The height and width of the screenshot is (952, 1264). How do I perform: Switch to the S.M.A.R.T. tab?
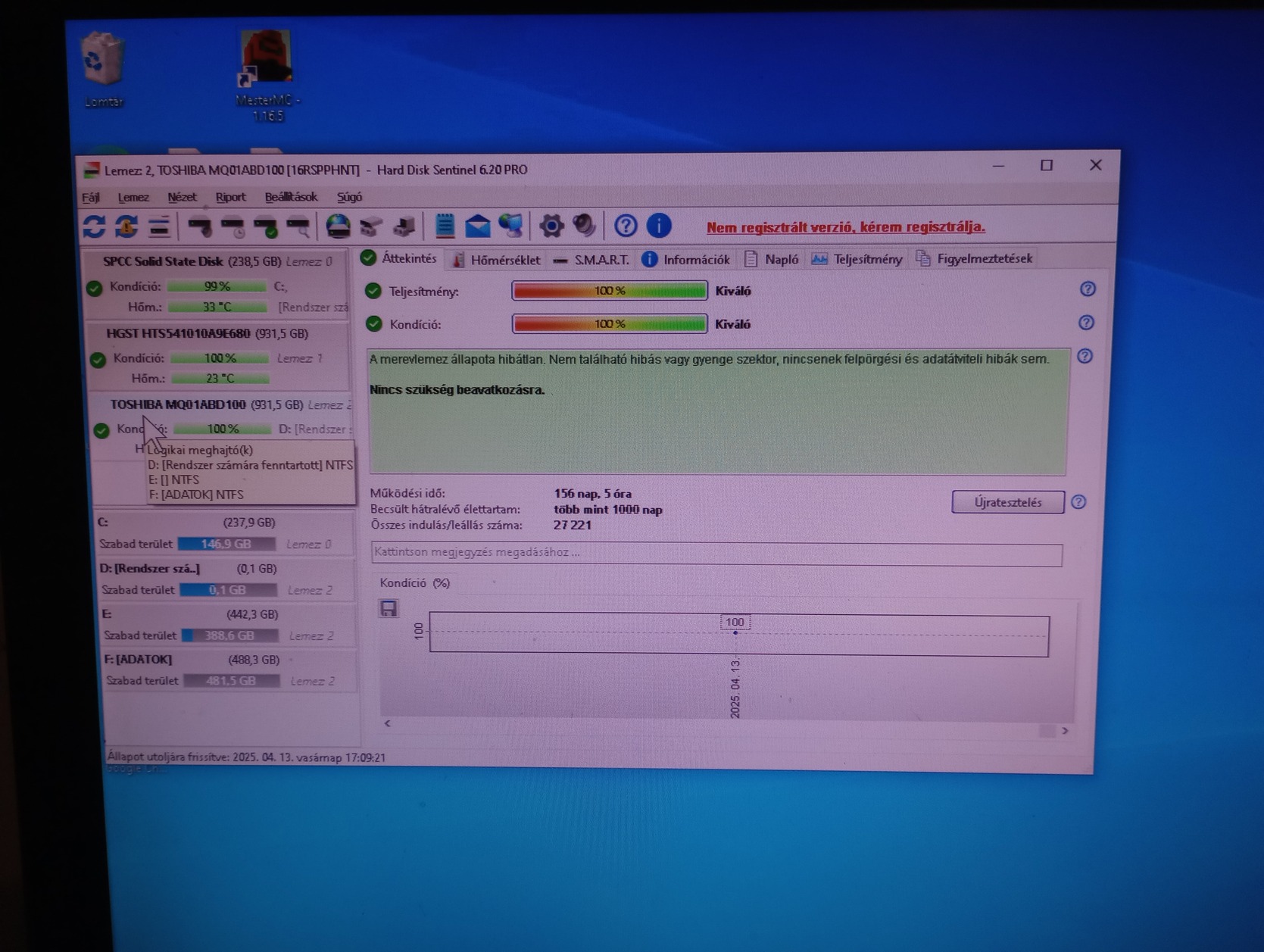(x=591, y=260)
